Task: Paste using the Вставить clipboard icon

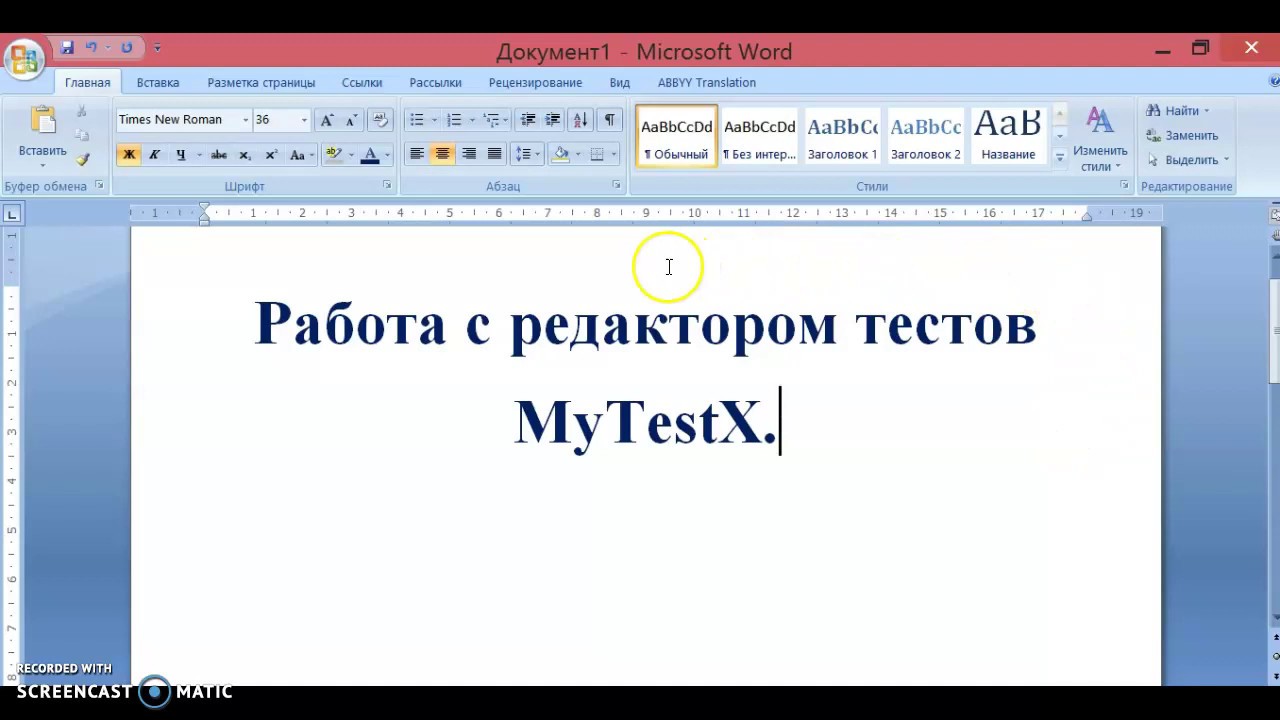Action: click(42, 122)
